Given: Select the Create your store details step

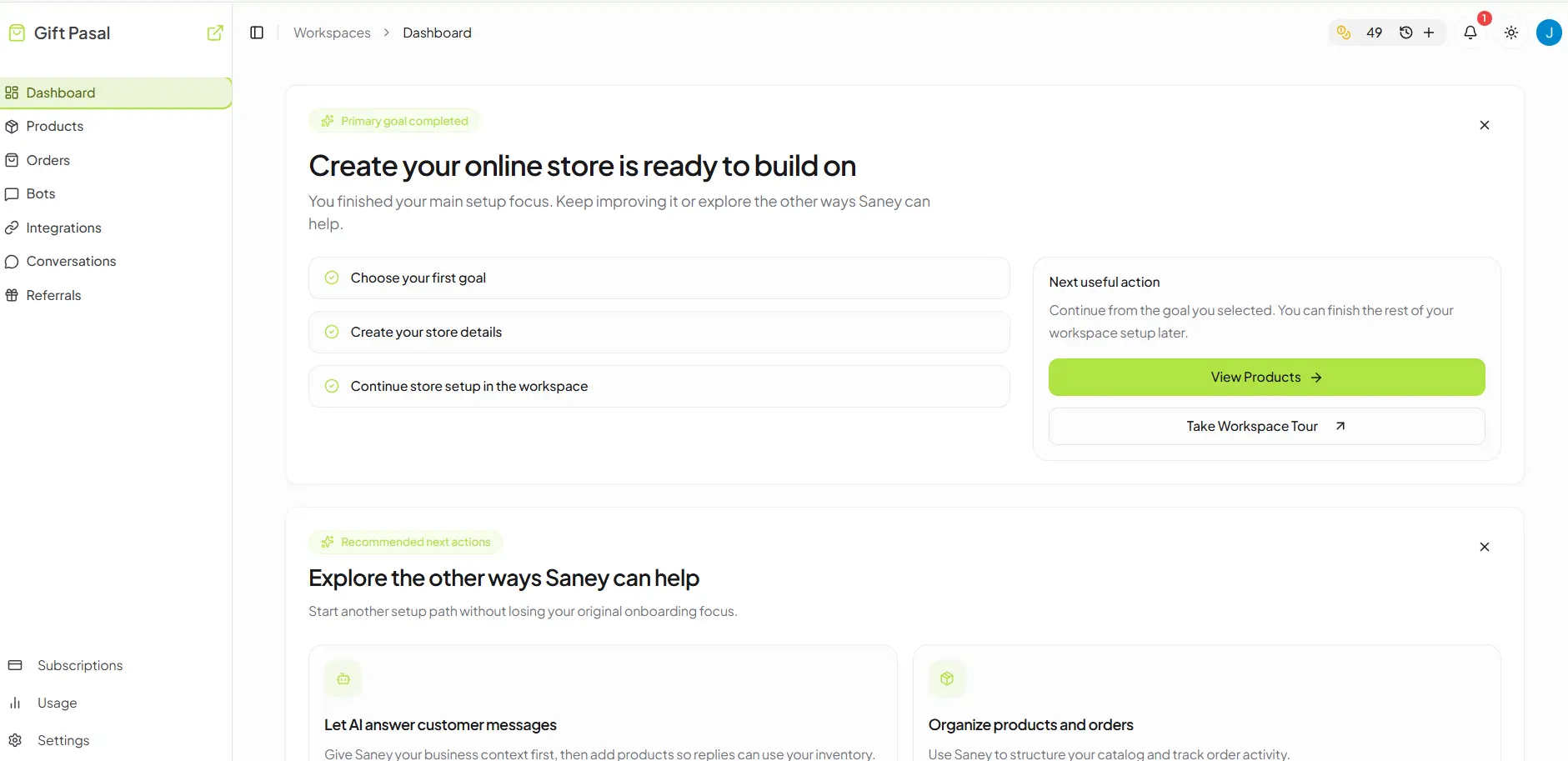Looking at the screenshot, I should [659, 332].
